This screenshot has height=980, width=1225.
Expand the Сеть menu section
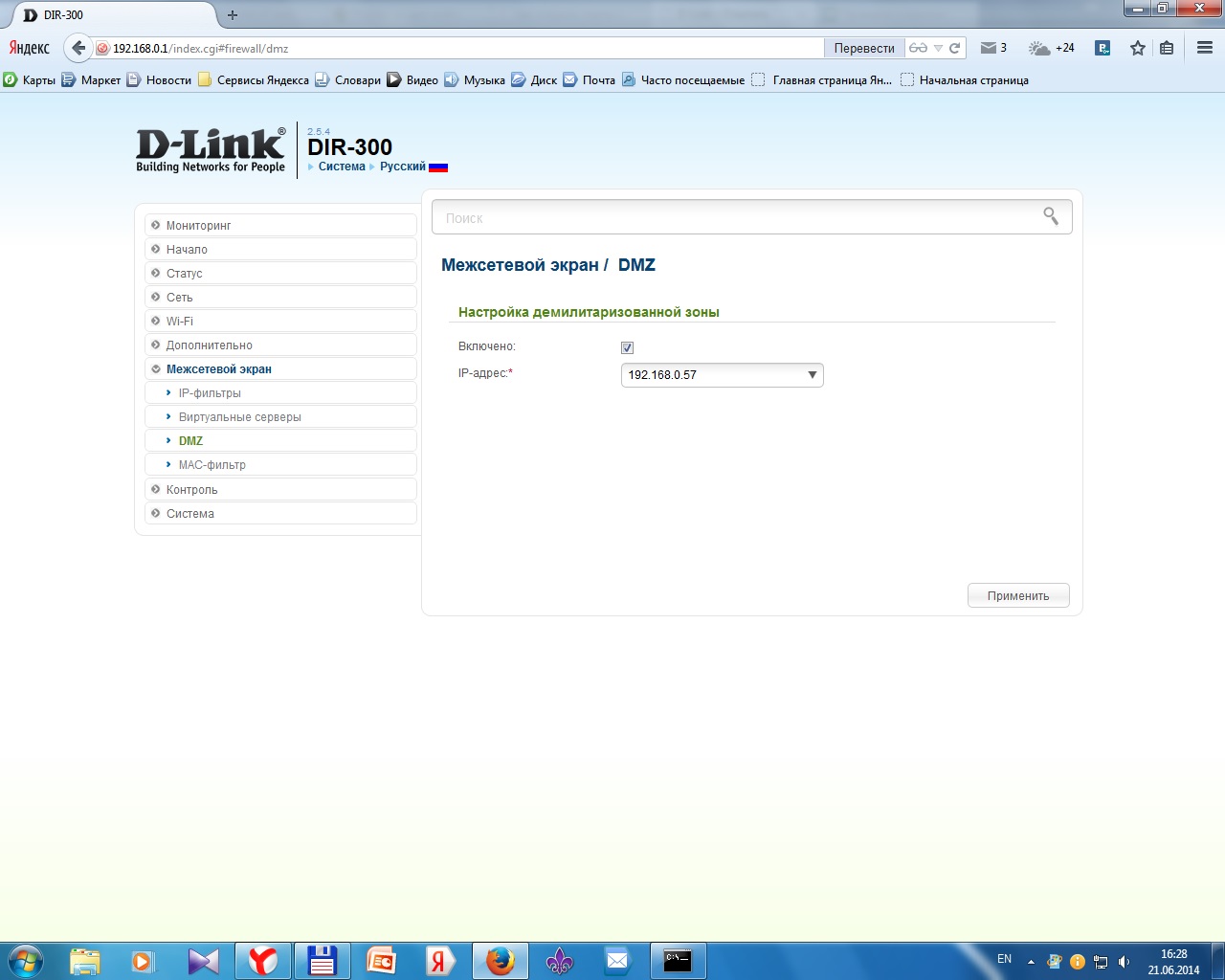point(280,297)
